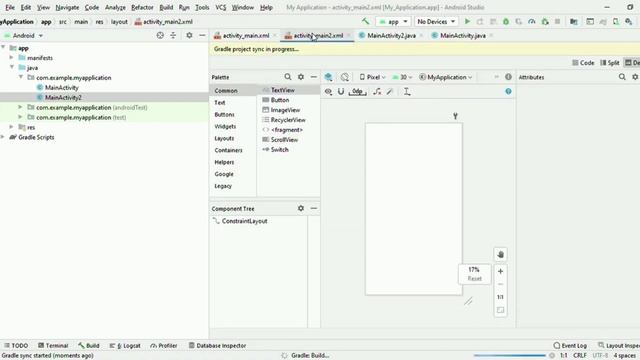This screenshot has height=360, width=640.
Task: Open the VCS menu
Action: [220, 7]
